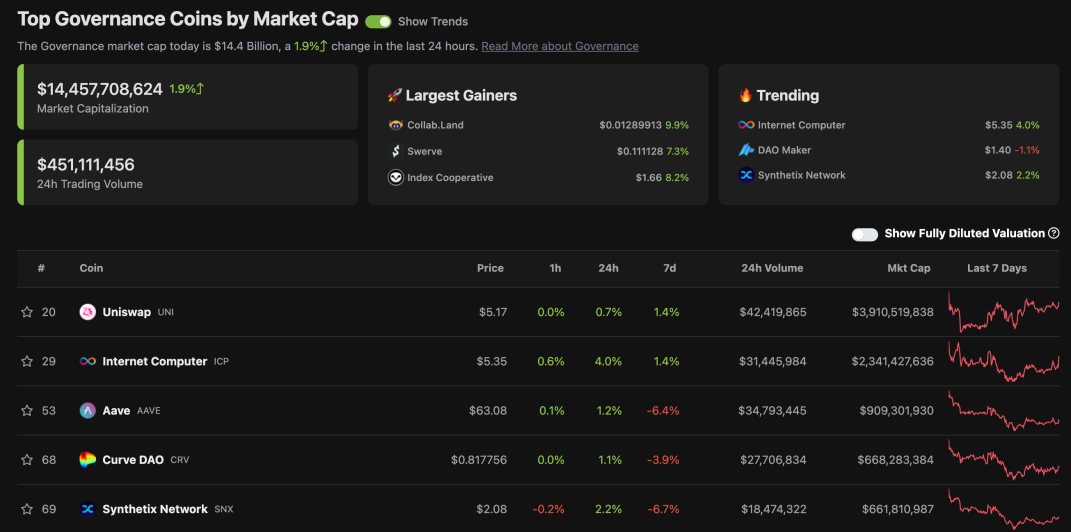Screen dimensions: 1071x532
Task: Click the fire icon beside Trending
Action: [745, 96]
